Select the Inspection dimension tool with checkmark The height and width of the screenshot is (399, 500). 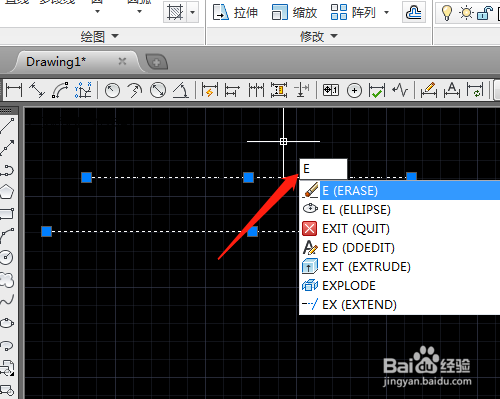point(377,91)
